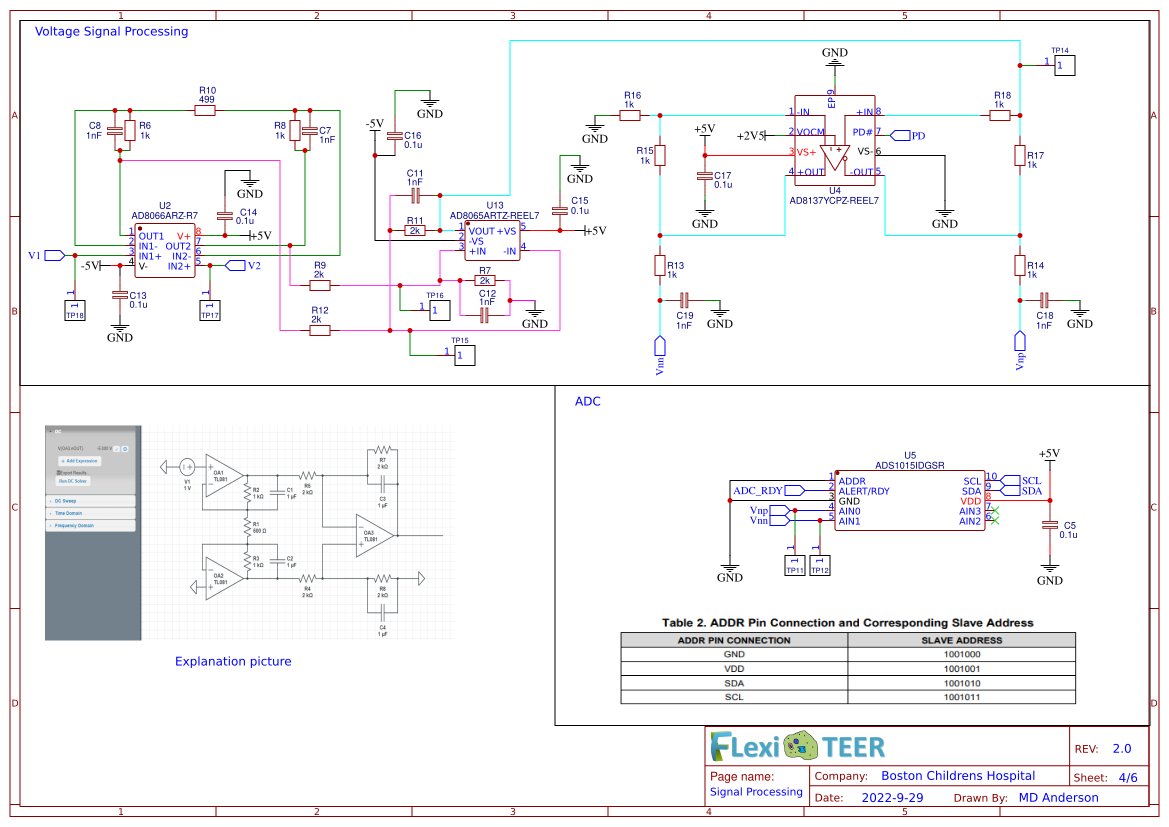Screen dimensions: 1169x827
Task: Click test point symbol TP11
Action: 793,565
